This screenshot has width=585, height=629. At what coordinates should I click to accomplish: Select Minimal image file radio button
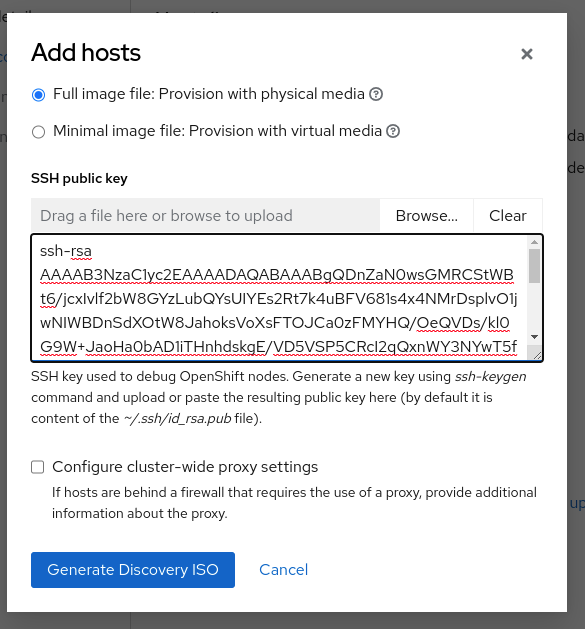39,132
